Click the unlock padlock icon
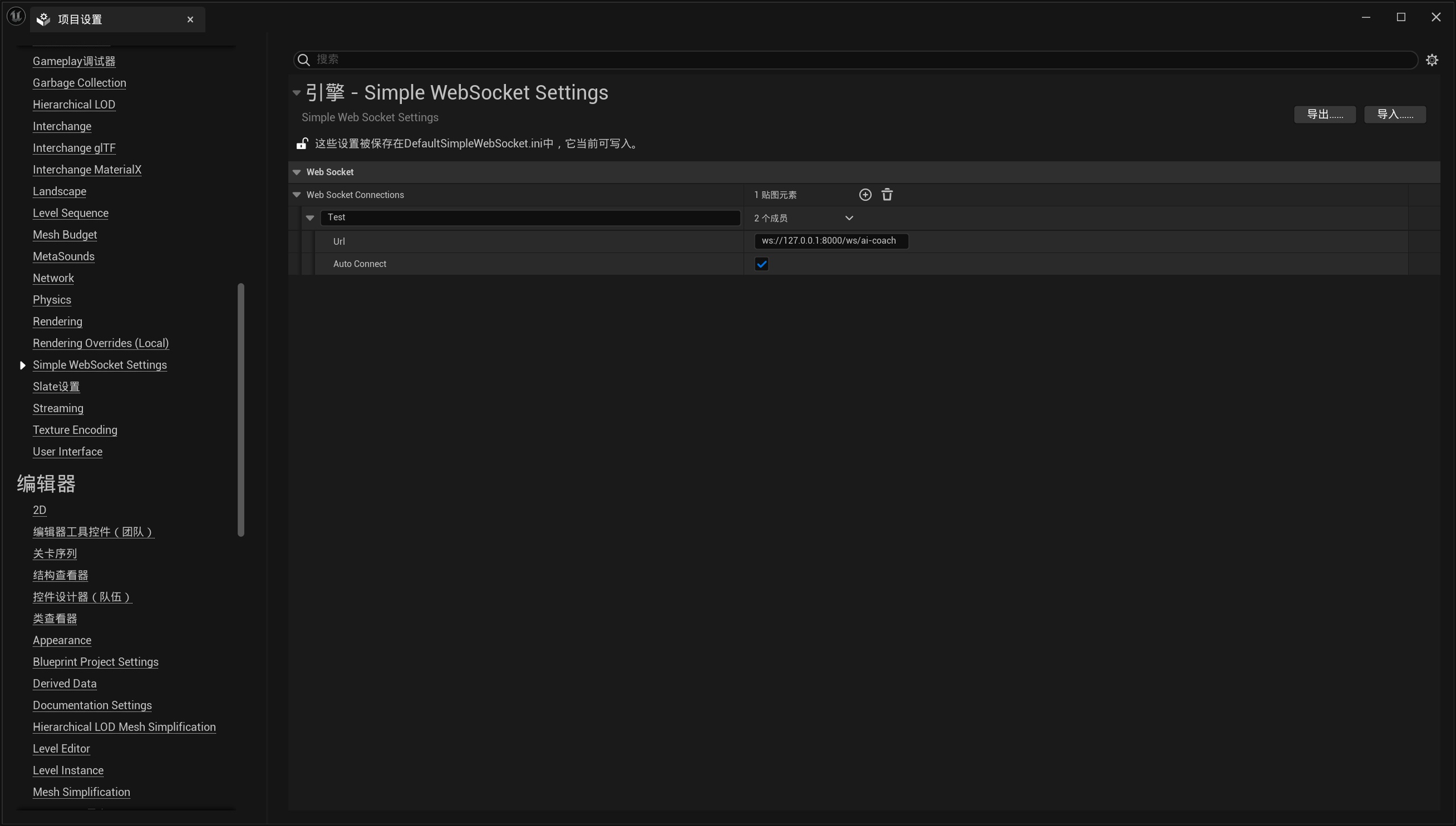The height and width of the screenshot is (826, 1456). [302, 143]
